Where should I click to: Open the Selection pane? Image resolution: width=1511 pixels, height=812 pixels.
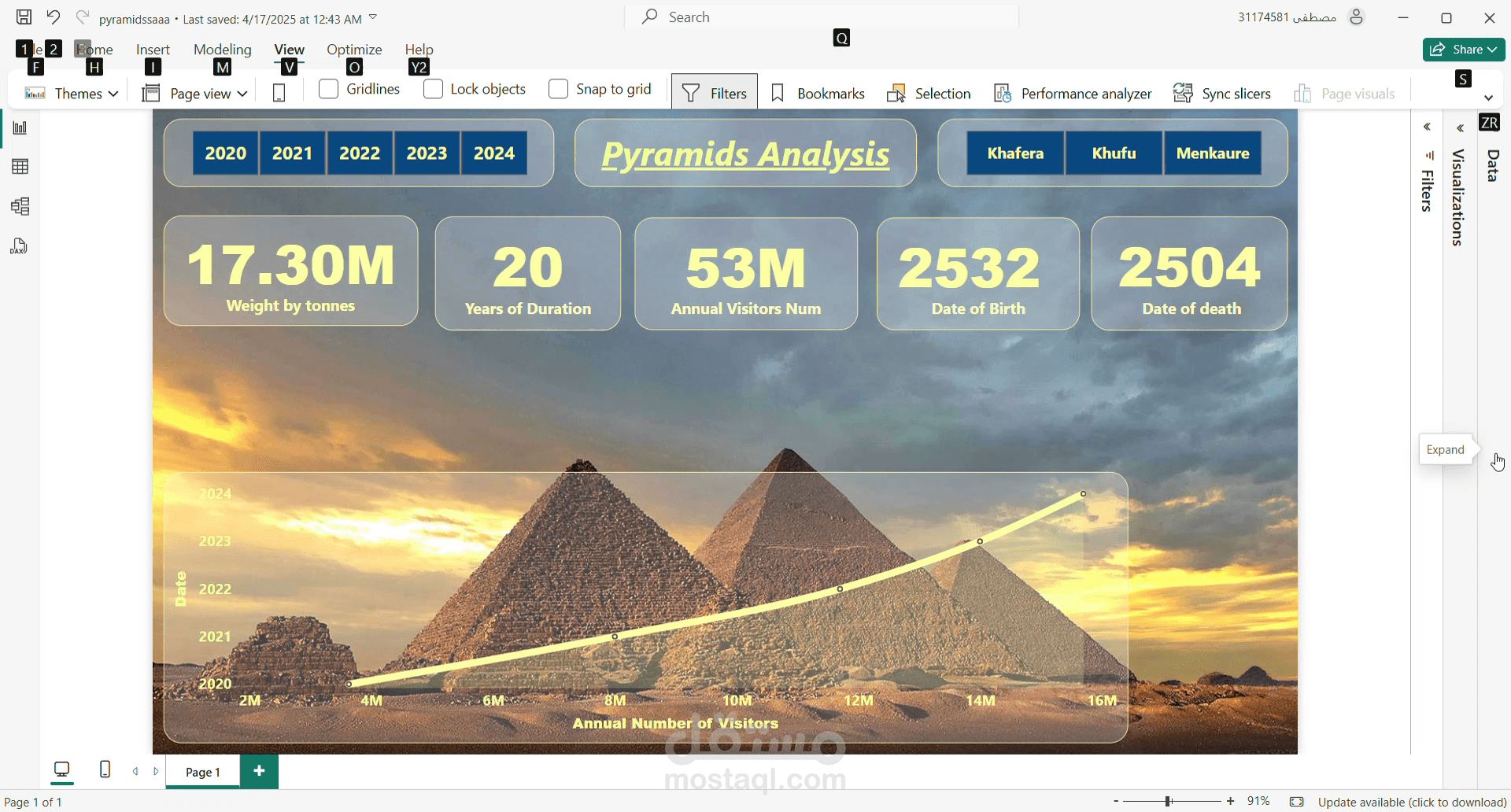pyautogui.click(x=929, y=94)
